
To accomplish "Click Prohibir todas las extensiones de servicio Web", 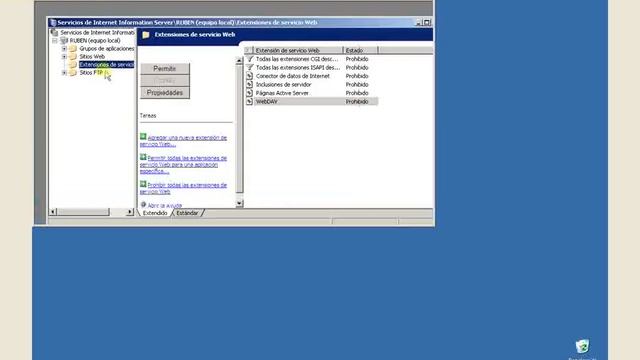I will click(x=183, y=188).
